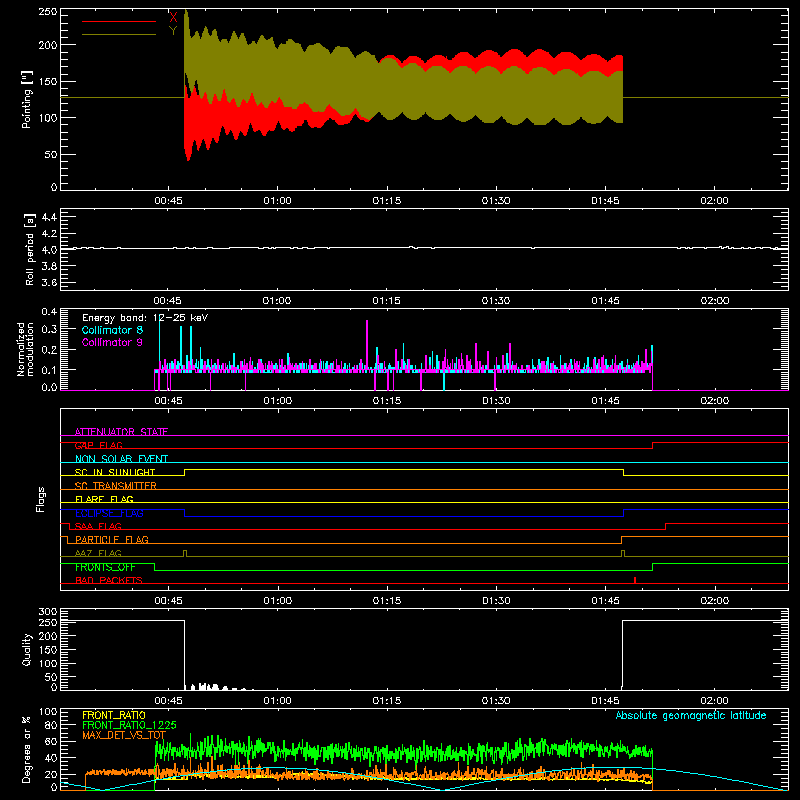Click the Normalized modulation axis label
Viewport: 800px width, 800px height.
pos(25,349)
